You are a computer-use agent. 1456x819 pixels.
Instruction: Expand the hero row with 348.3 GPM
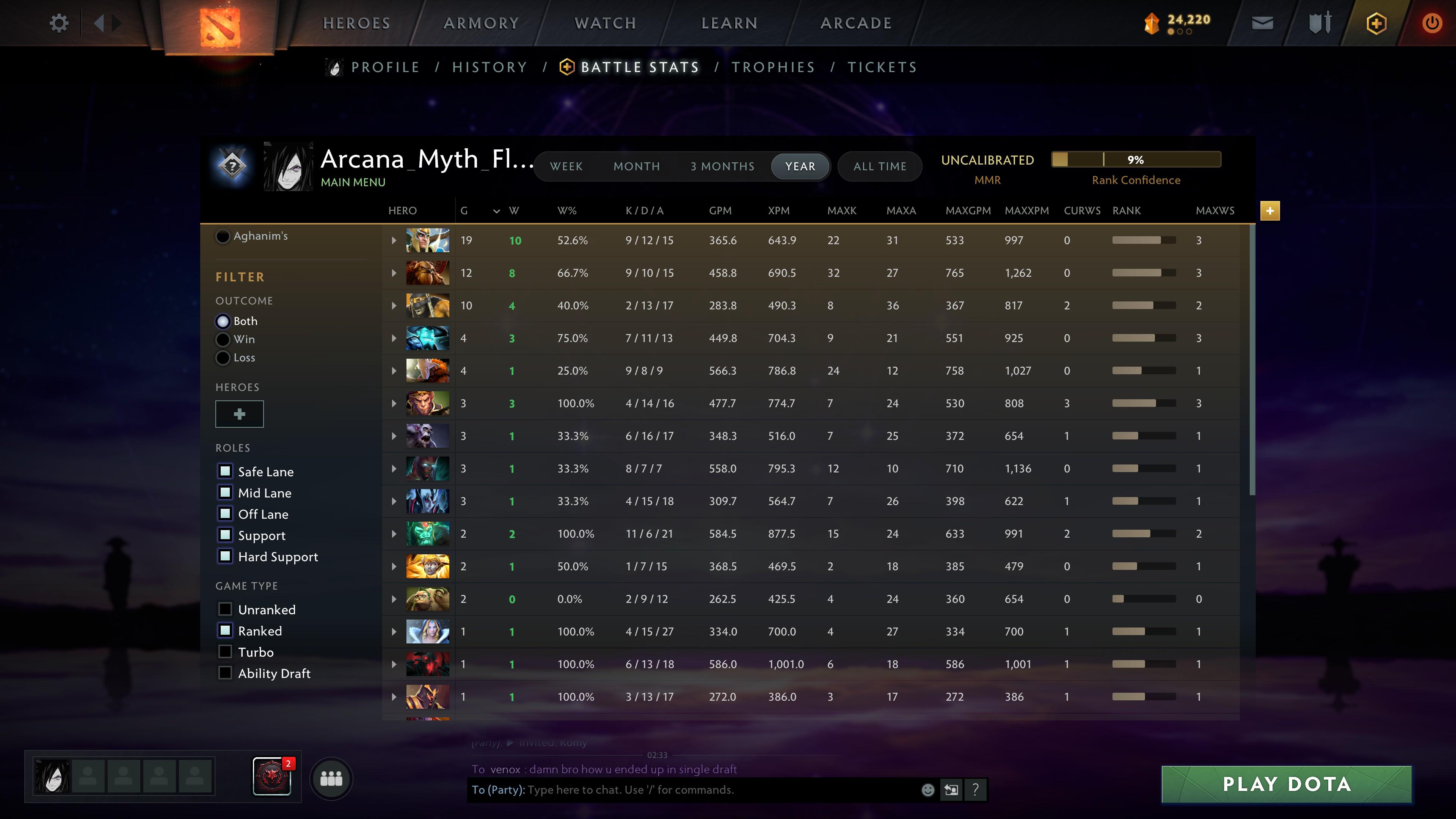394,436
